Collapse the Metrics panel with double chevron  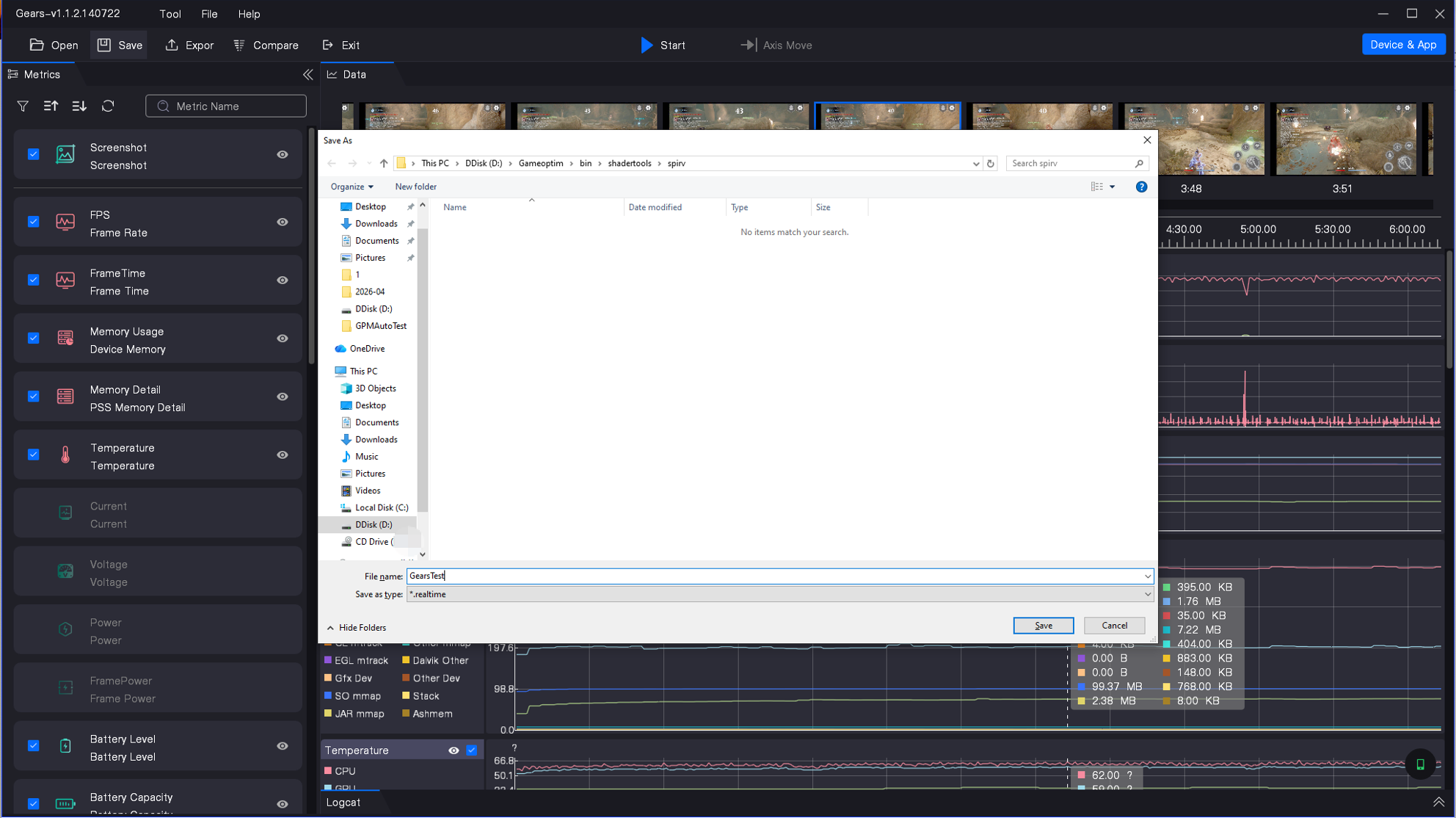tap(308, 75)
